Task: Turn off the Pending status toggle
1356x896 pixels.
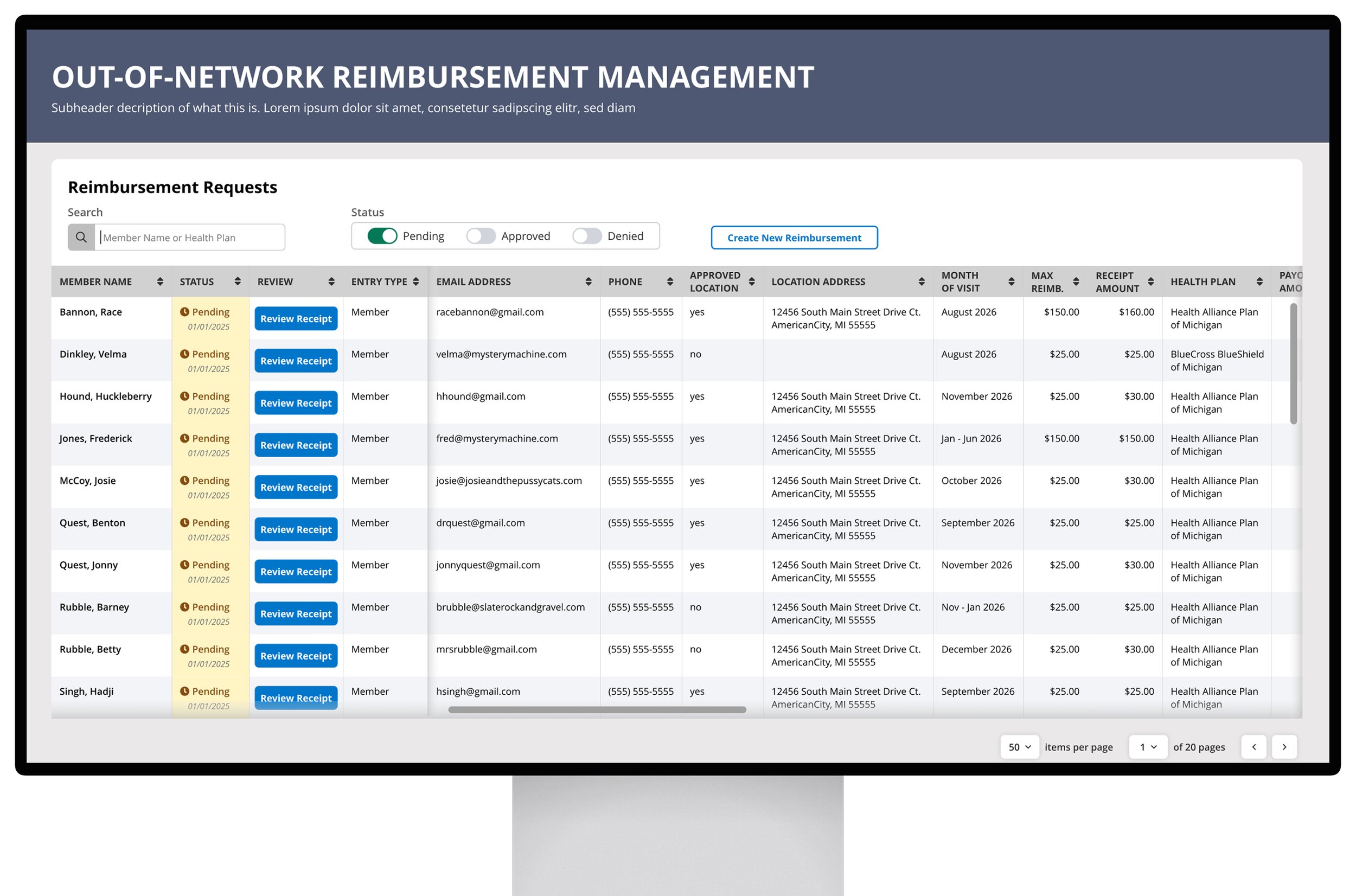Action: (382, 236)
